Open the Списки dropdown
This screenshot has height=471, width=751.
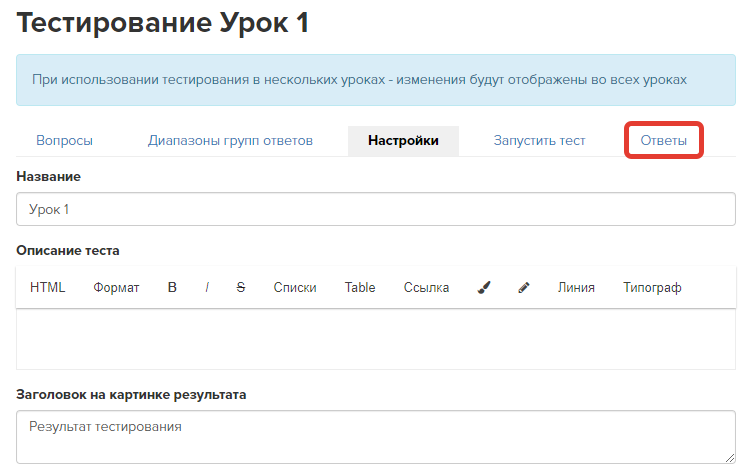click(295, 287)
